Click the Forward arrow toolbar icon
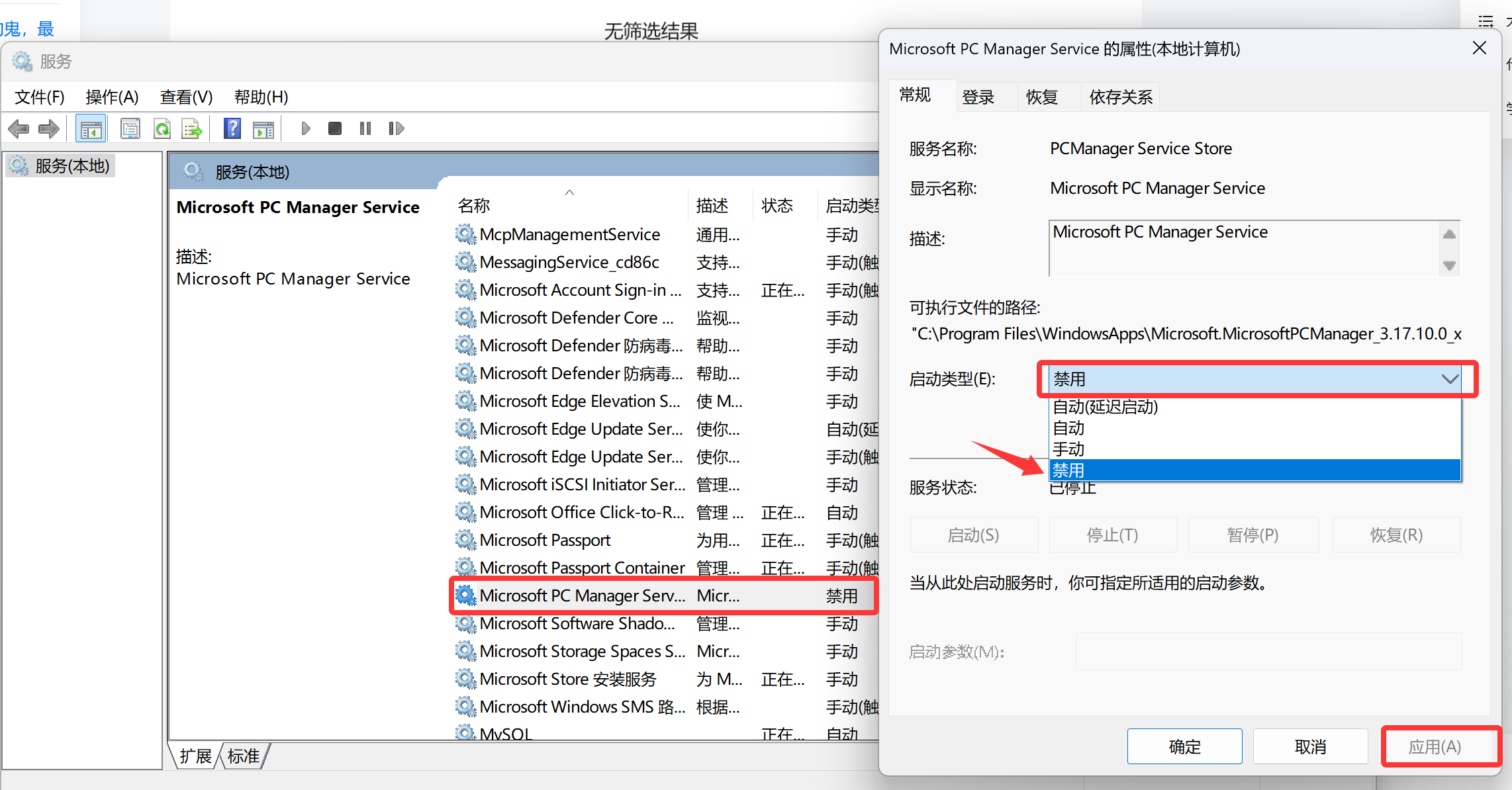The width and height of the screenshot is (1512, 790). (49, 128)
